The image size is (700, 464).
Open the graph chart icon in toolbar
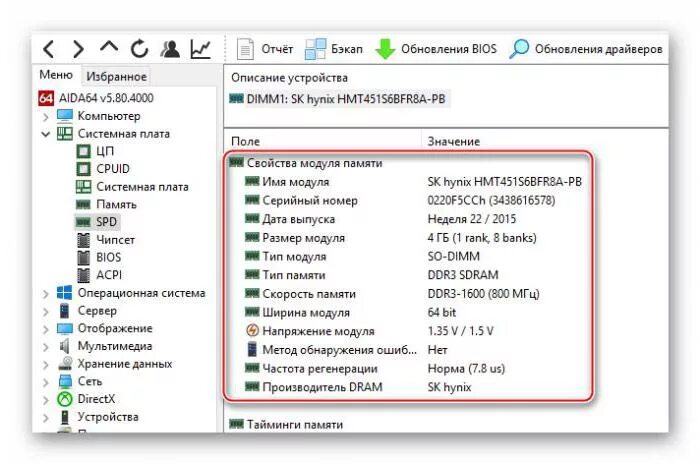200,49
